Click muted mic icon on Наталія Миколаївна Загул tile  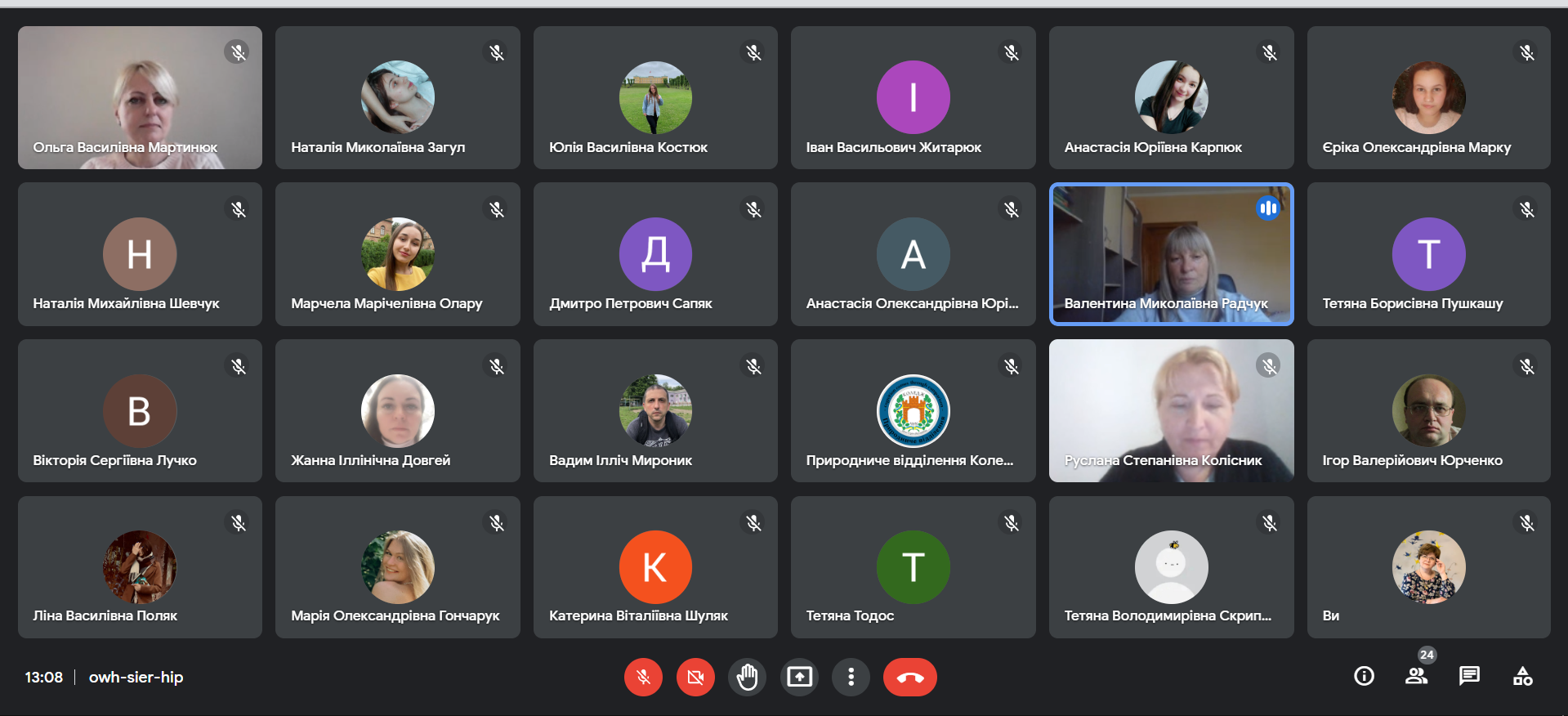(496, 52)
